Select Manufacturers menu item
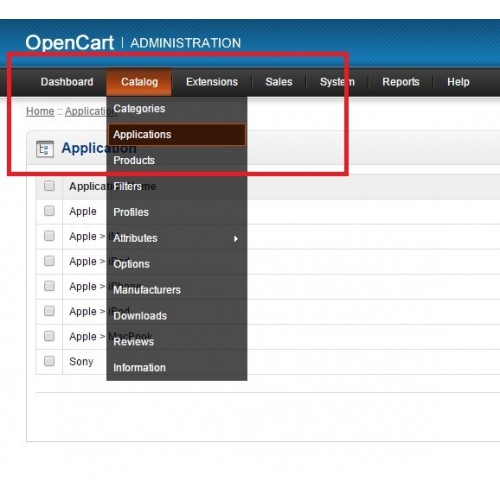This screenshot has width=500, height=500. pos(177,290)
